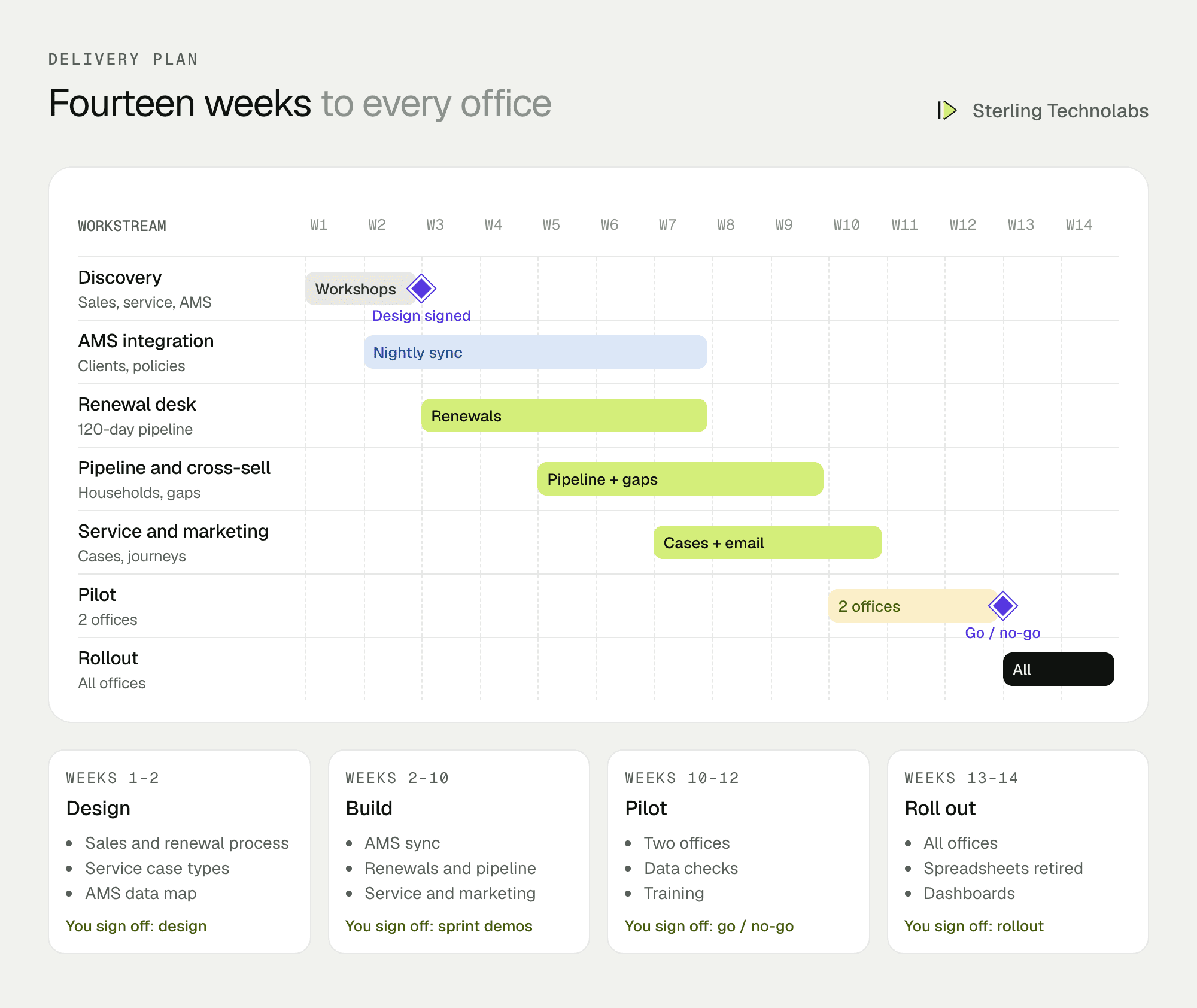Click the WORKSTREAM column header

point(122,226)
